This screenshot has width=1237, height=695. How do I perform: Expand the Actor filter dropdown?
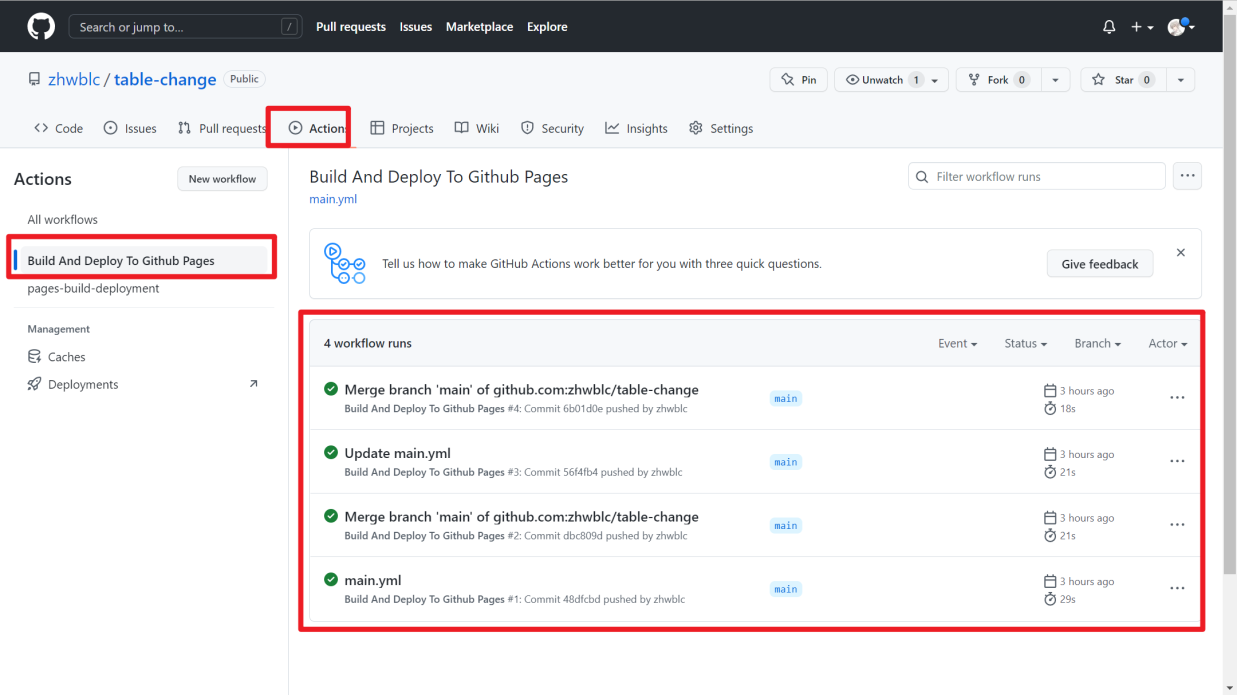[x=1168, y=343]
